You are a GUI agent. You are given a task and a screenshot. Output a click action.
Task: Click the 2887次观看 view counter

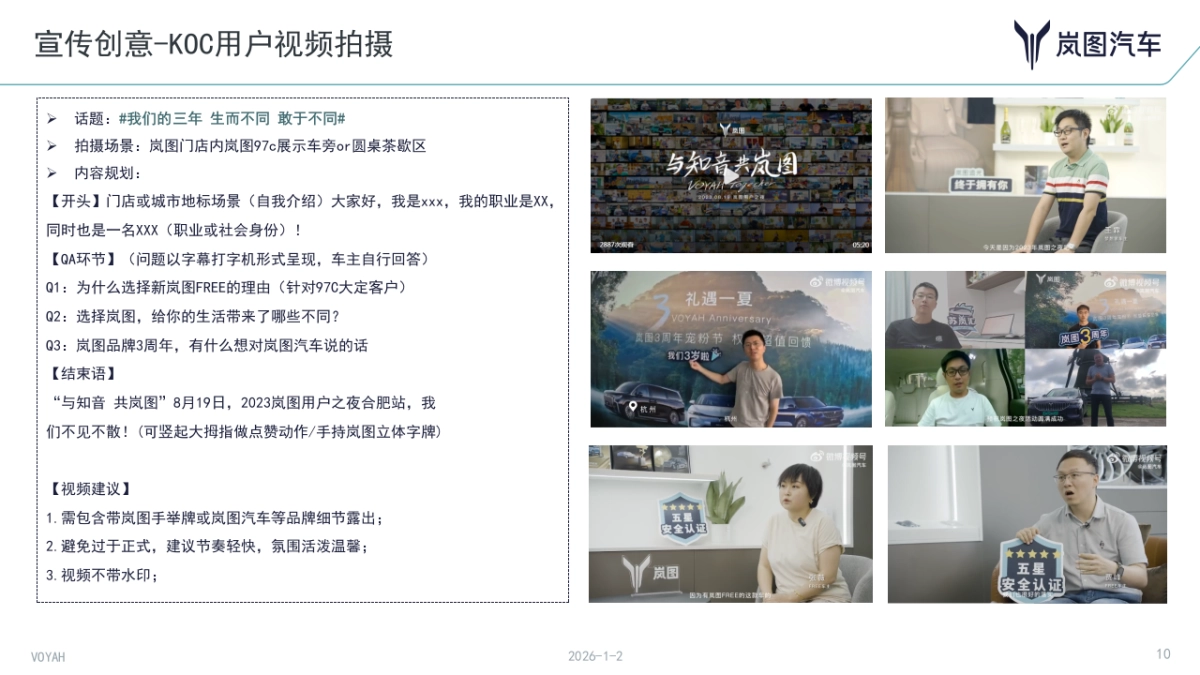coord(617,244)
